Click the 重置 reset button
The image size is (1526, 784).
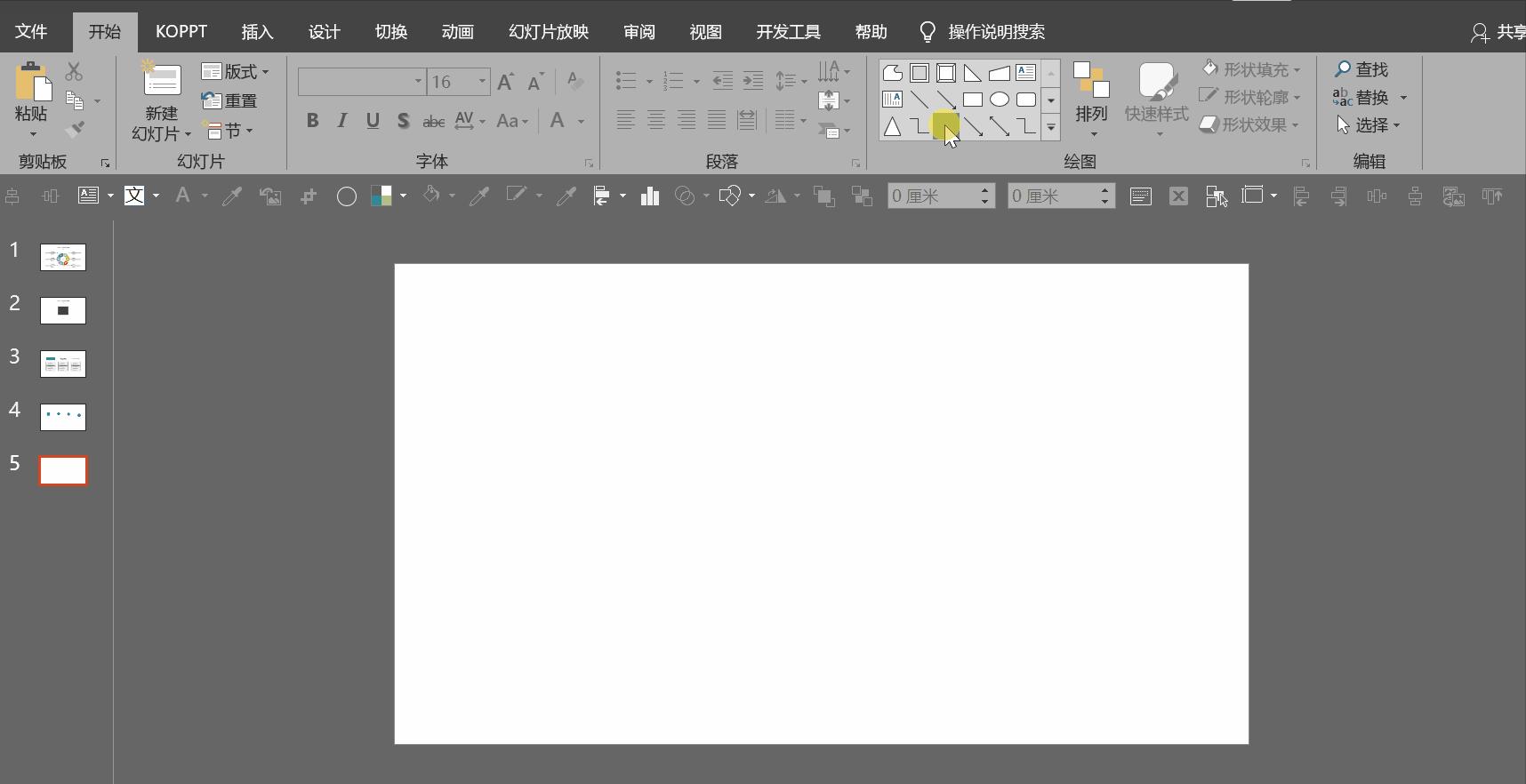[230, 101]
